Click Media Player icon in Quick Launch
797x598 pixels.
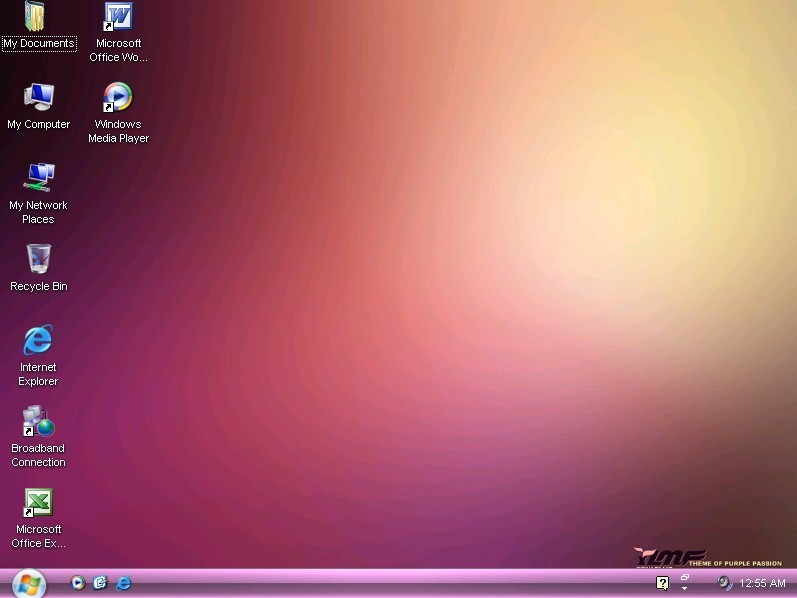coord(78,583)
